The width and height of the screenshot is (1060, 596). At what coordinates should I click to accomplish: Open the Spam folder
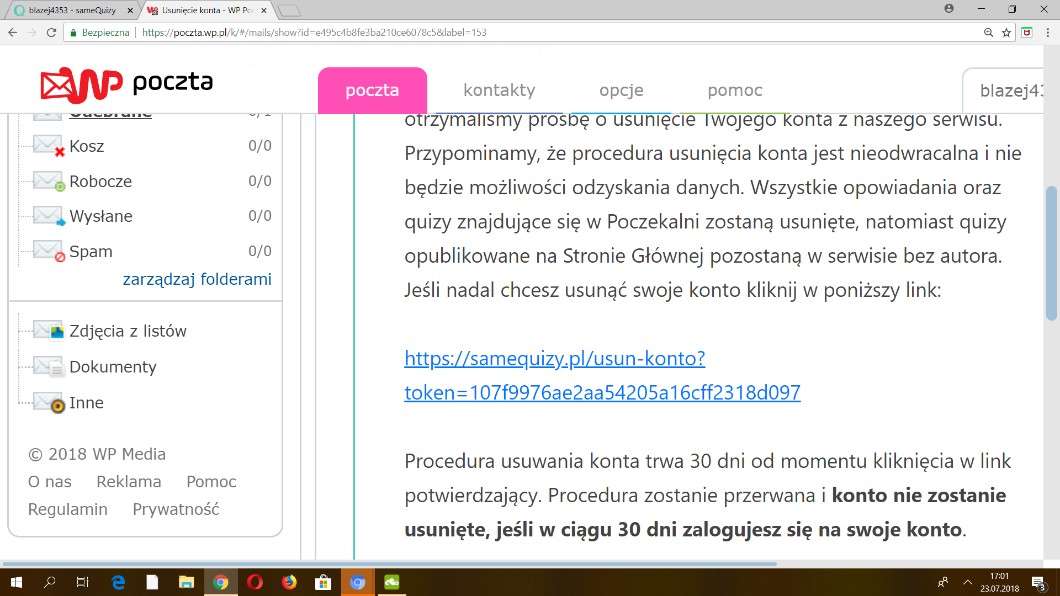(90, 251)
